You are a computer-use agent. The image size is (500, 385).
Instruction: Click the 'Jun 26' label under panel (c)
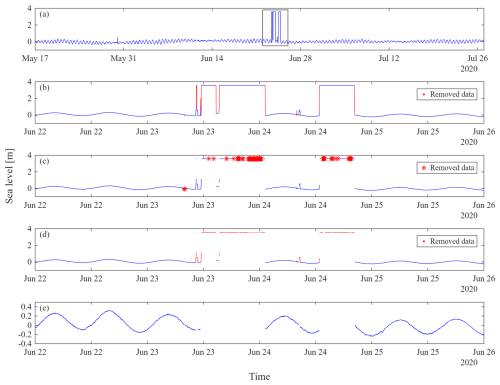(x=484, y=205)
